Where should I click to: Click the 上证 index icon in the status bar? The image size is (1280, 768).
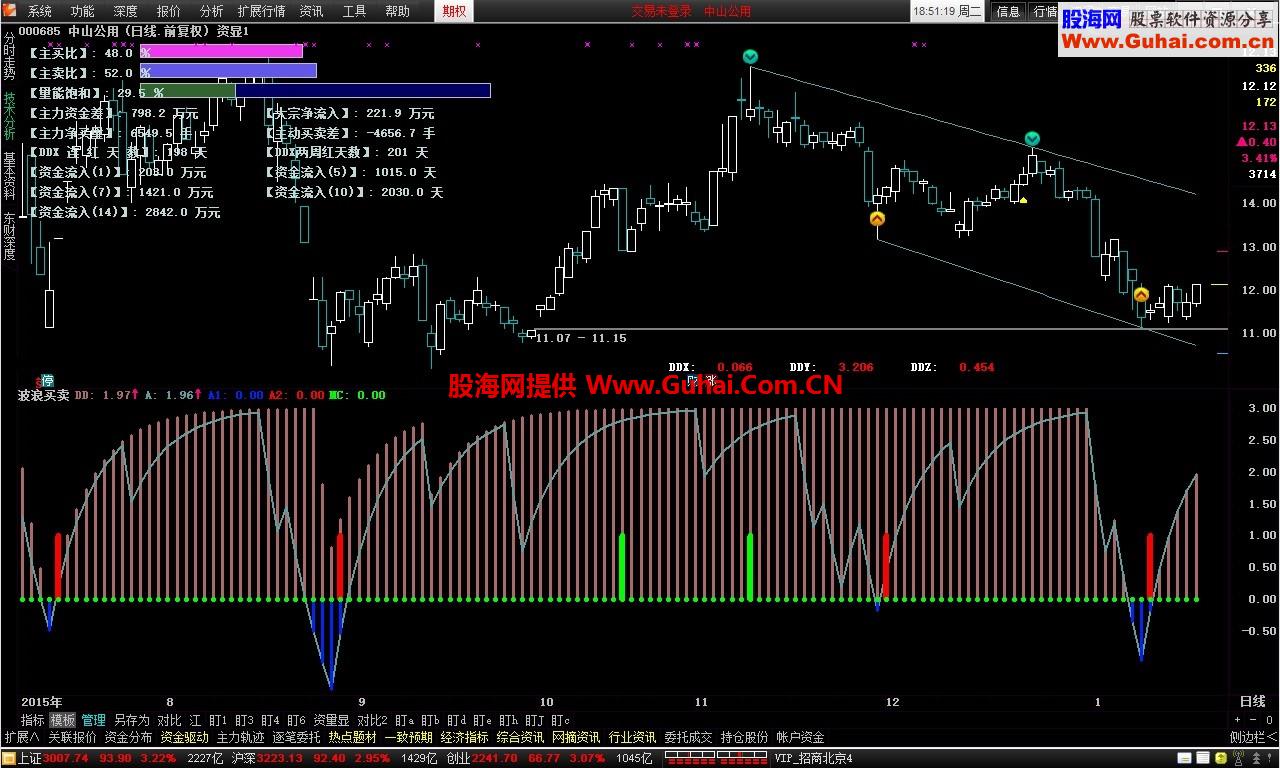(9, 759)
